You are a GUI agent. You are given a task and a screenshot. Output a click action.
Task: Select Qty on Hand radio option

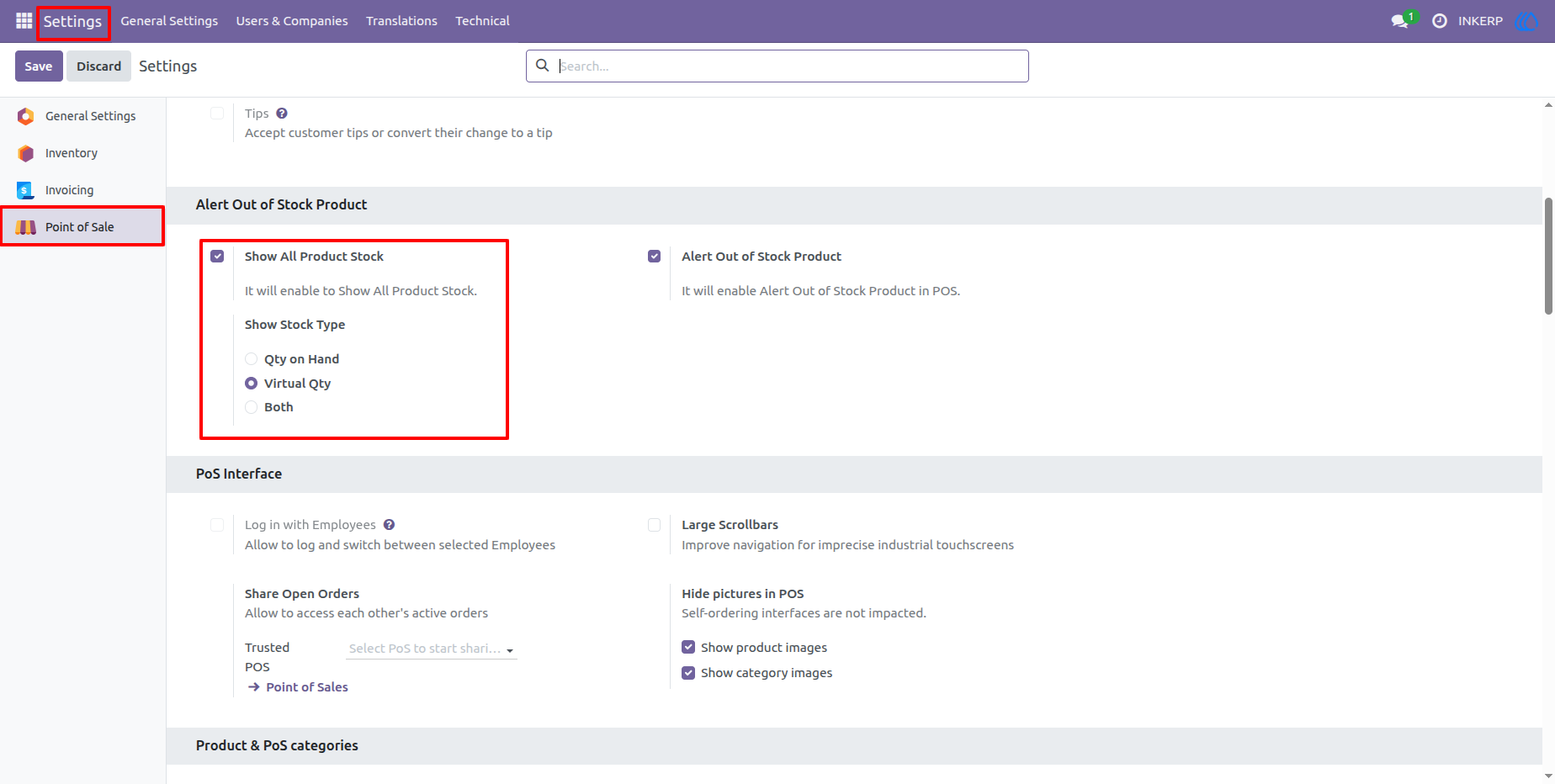(x=251, y=359)
